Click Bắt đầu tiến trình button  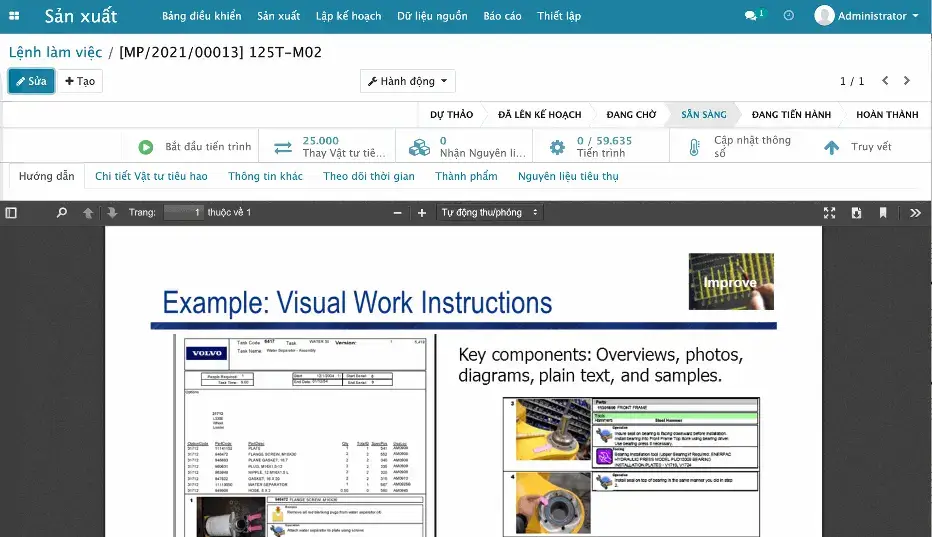(195, 147)
